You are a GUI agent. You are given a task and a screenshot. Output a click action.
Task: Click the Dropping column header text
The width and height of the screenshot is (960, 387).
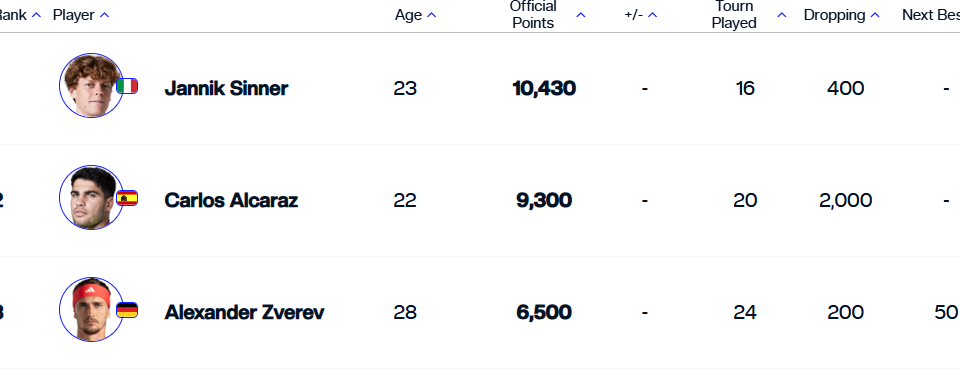click(834, 15)
